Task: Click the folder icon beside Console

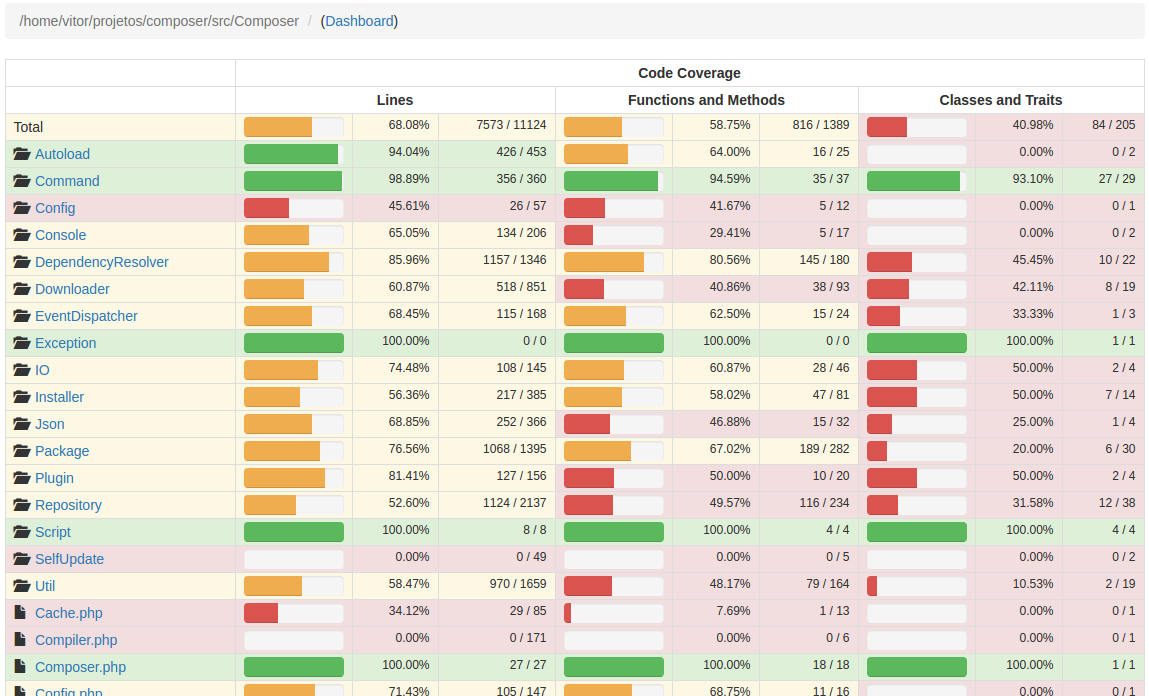Action: [22, 235]
